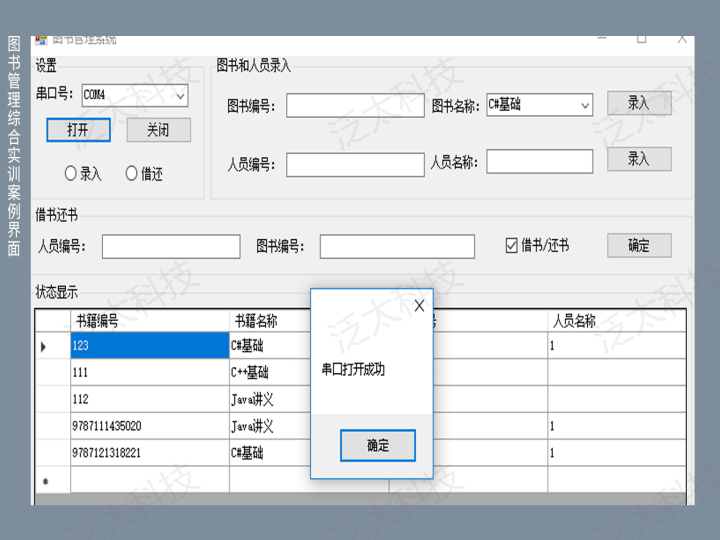Click the new-row asterisk row header
The height and width of the screenshot is (540, 720).
pyautogui.click(x=45, y=481)
